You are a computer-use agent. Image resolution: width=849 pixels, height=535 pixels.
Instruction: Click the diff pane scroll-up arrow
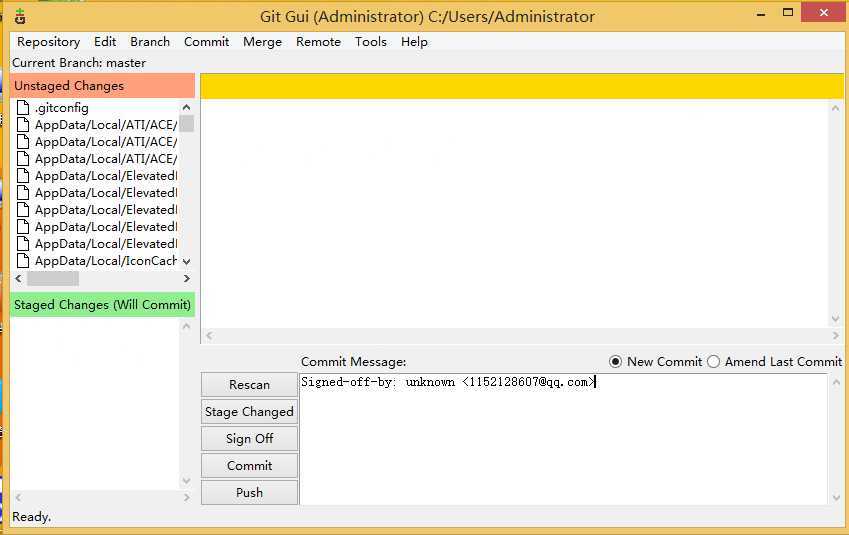[835, 108]
